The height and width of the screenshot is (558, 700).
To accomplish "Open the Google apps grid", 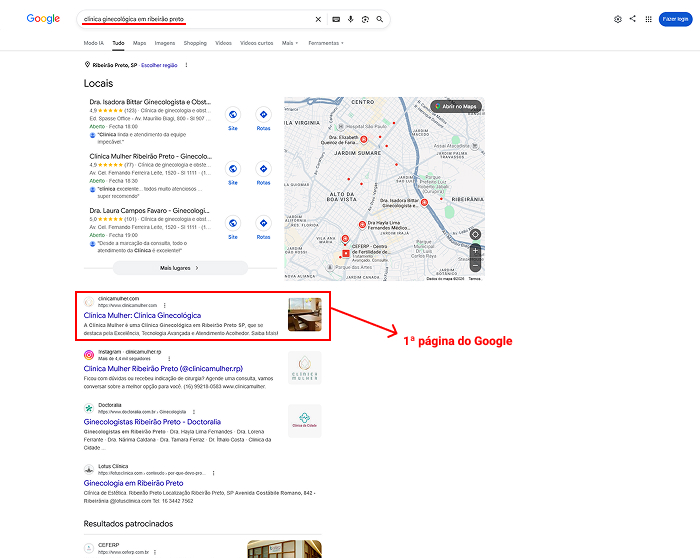I will (648, 19).
